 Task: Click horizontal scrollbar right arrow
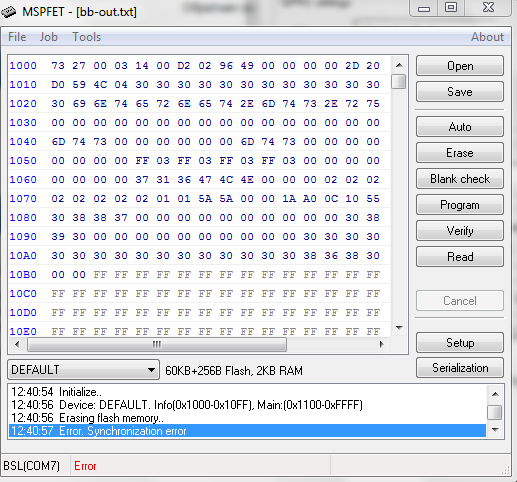click(381, 344)
